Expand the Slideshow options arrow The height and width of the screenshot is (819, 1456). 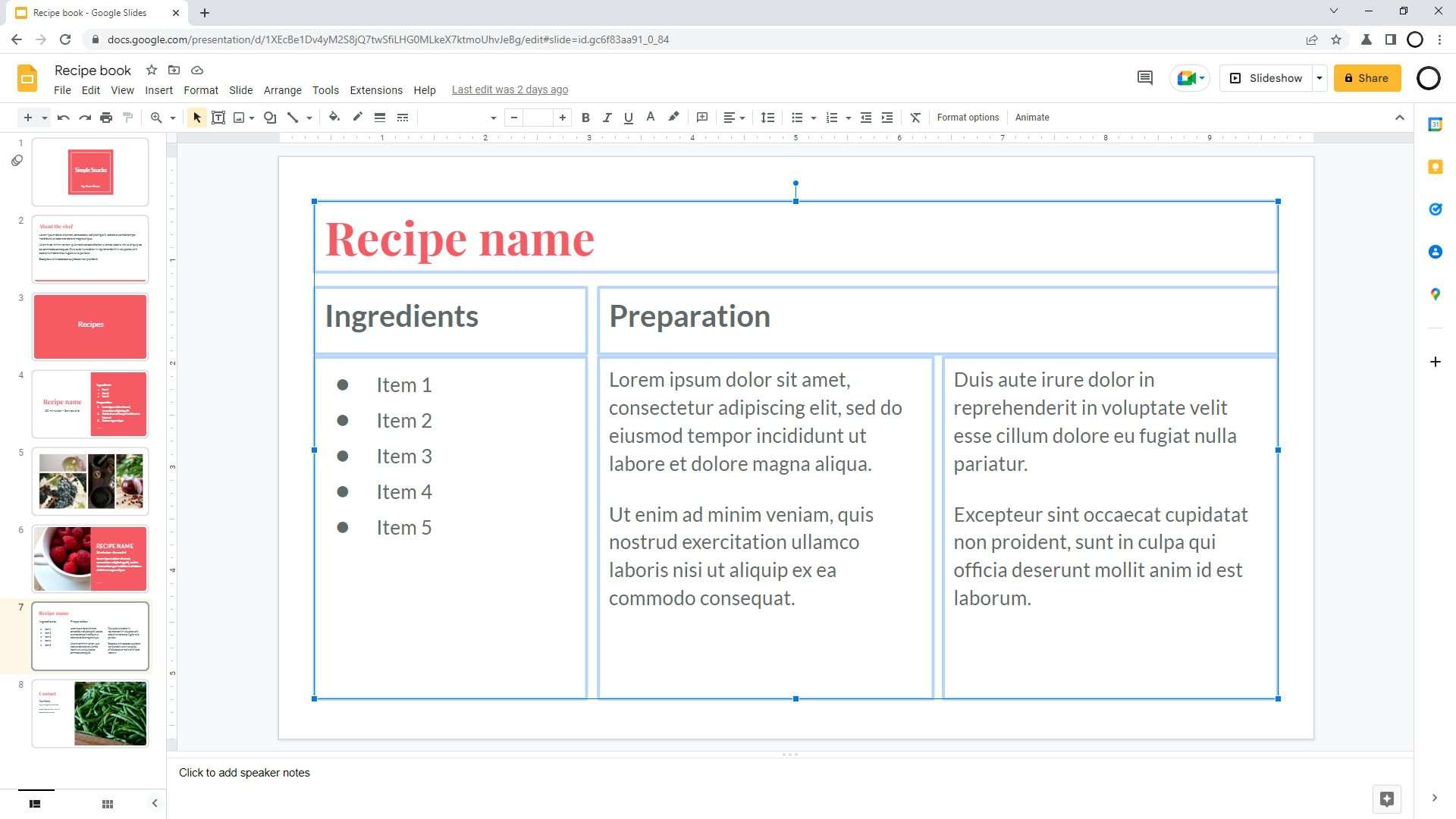[x=1319, y=78]
